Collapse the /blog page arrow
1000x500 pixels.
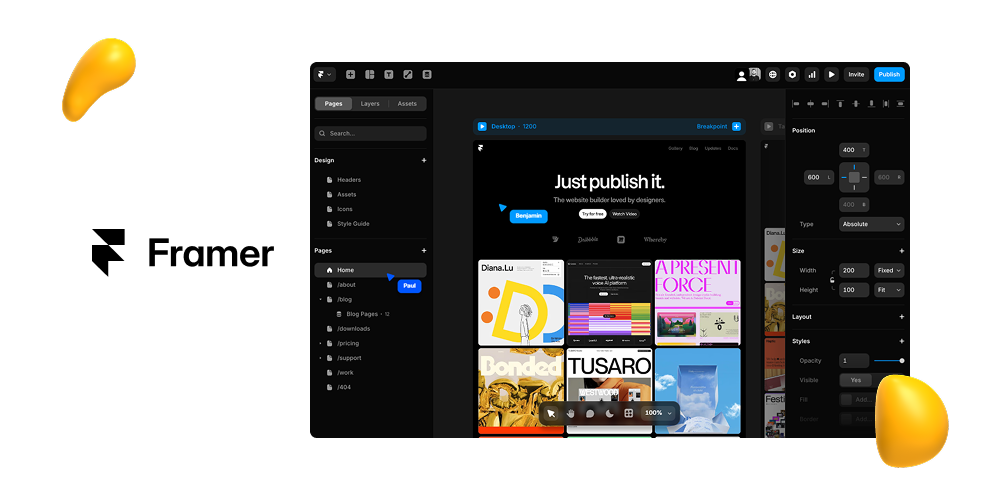click(320, 299)
